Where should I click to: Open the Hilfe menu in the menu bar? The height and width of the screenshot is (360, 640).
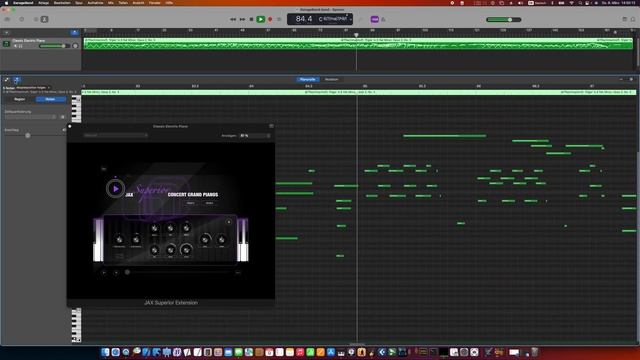click(x=169, y=2)
